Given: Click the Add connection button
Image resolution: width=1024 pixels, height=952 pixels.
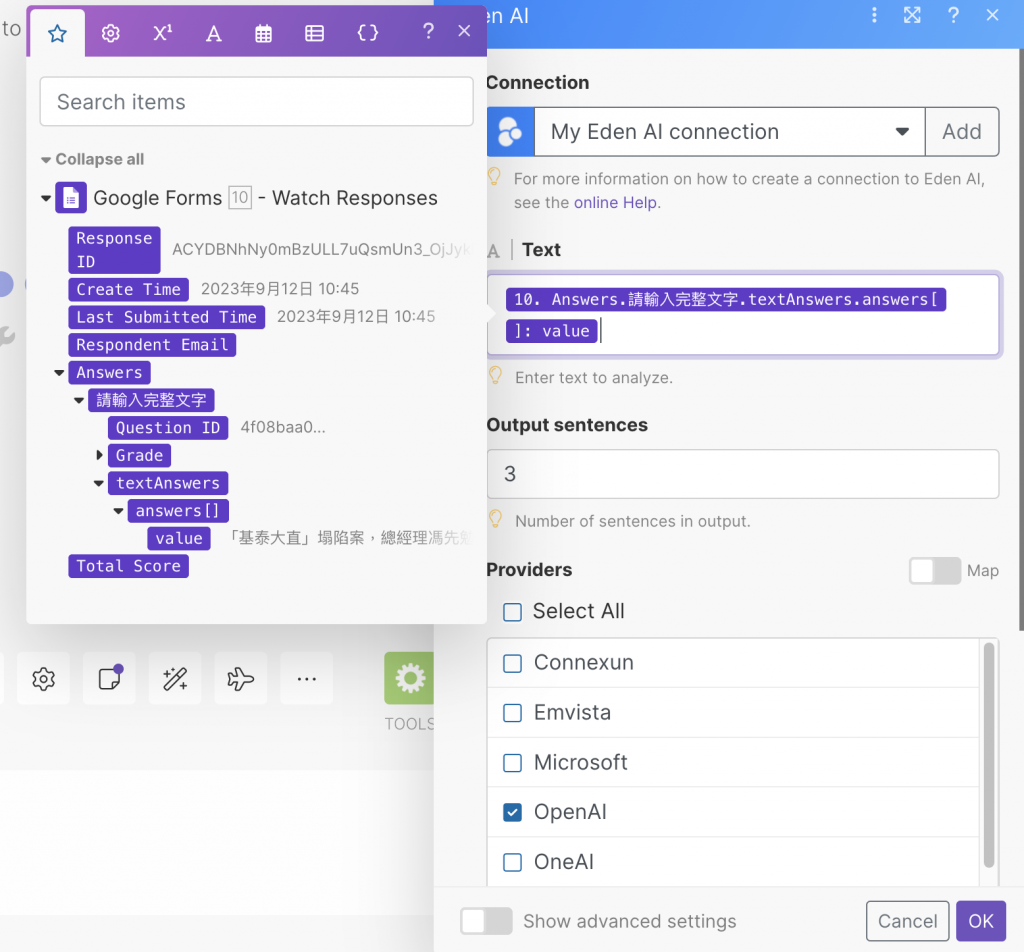Looking at the screenshot, I should point(961,132).
